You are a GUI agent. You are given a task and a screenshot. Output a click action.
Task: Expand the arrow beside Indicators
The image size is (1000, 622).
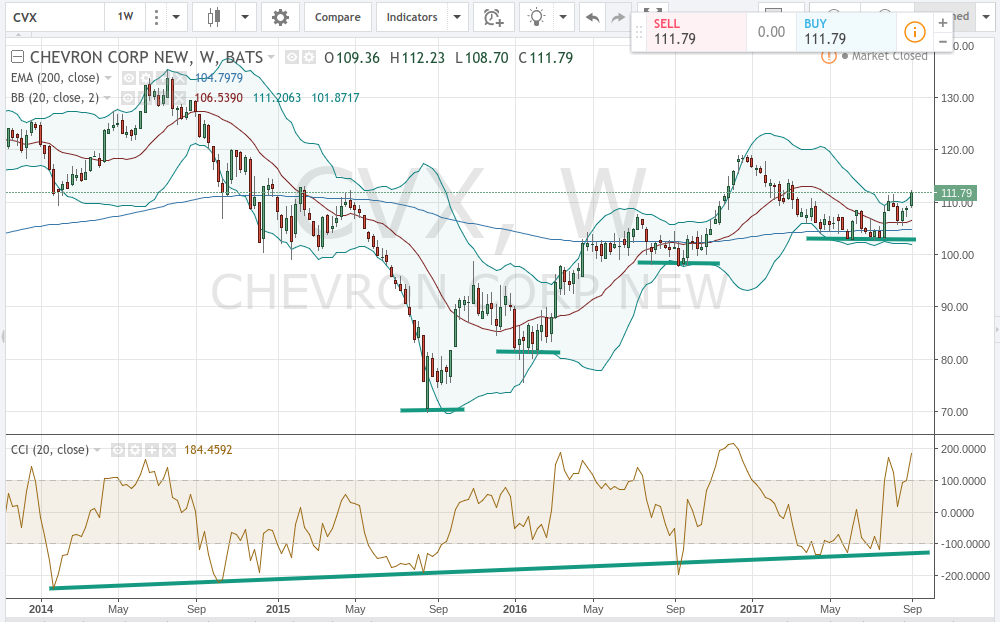(457, 17)
